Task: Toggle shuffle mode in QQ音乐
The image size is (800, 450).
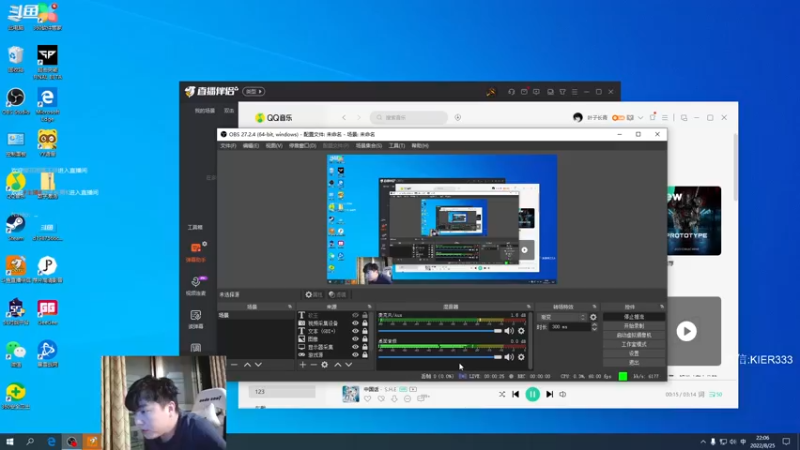Action: point(502,394)
